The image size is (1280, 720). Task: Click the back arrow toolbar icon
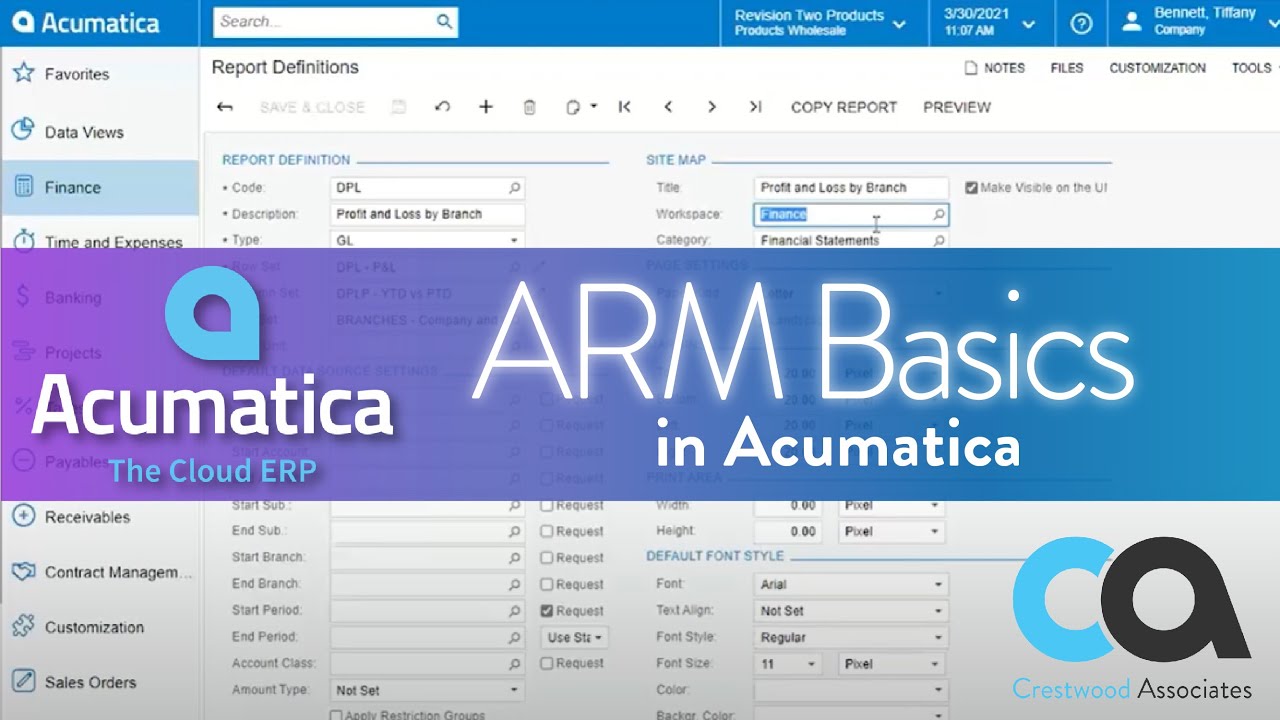[x=225, y=107]
